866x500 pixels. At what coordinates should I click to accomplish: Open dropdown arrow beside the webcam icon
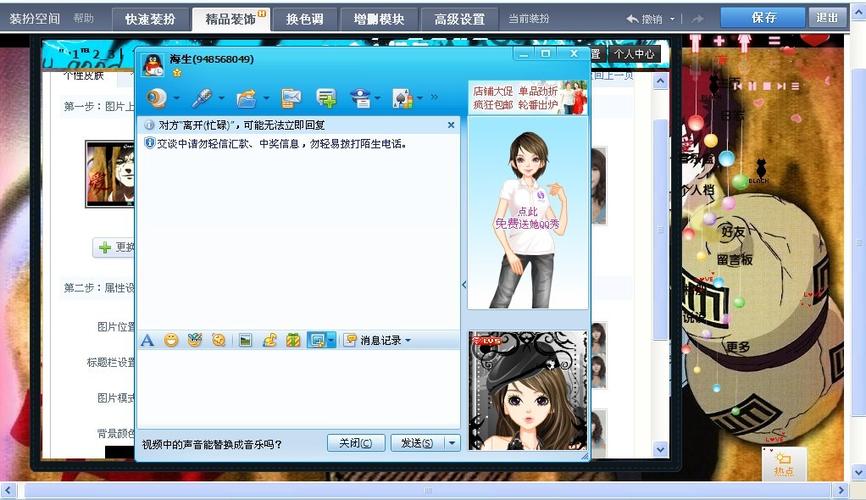pos(176,98)
